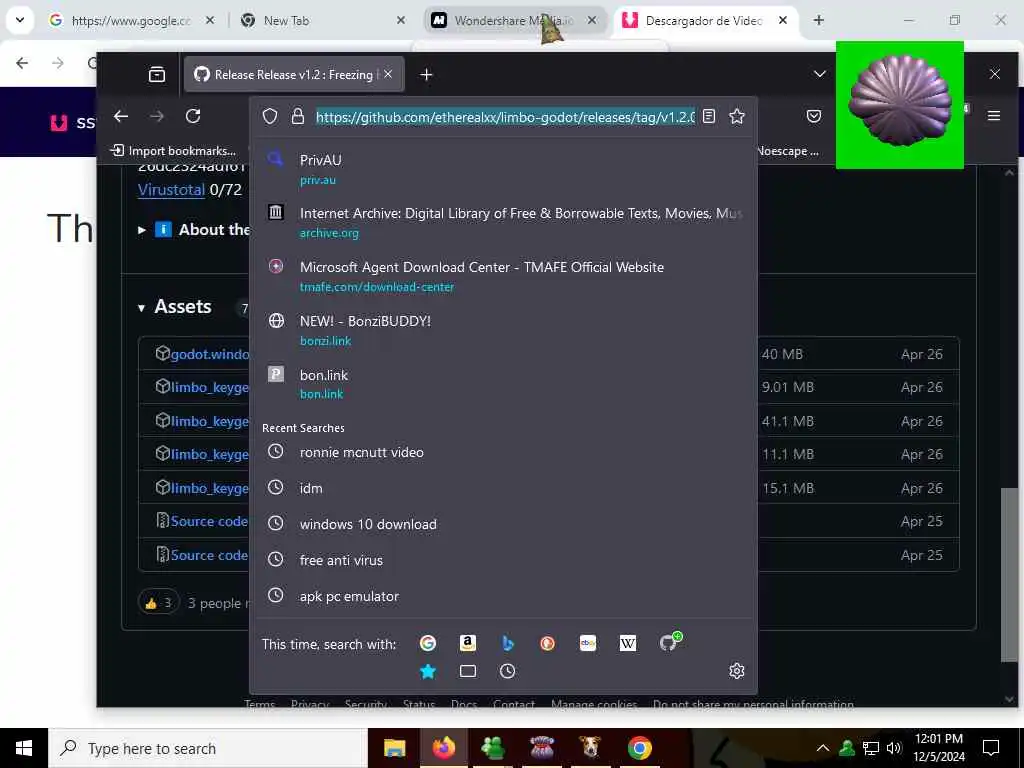Search this time with Amazon icon

468,643
